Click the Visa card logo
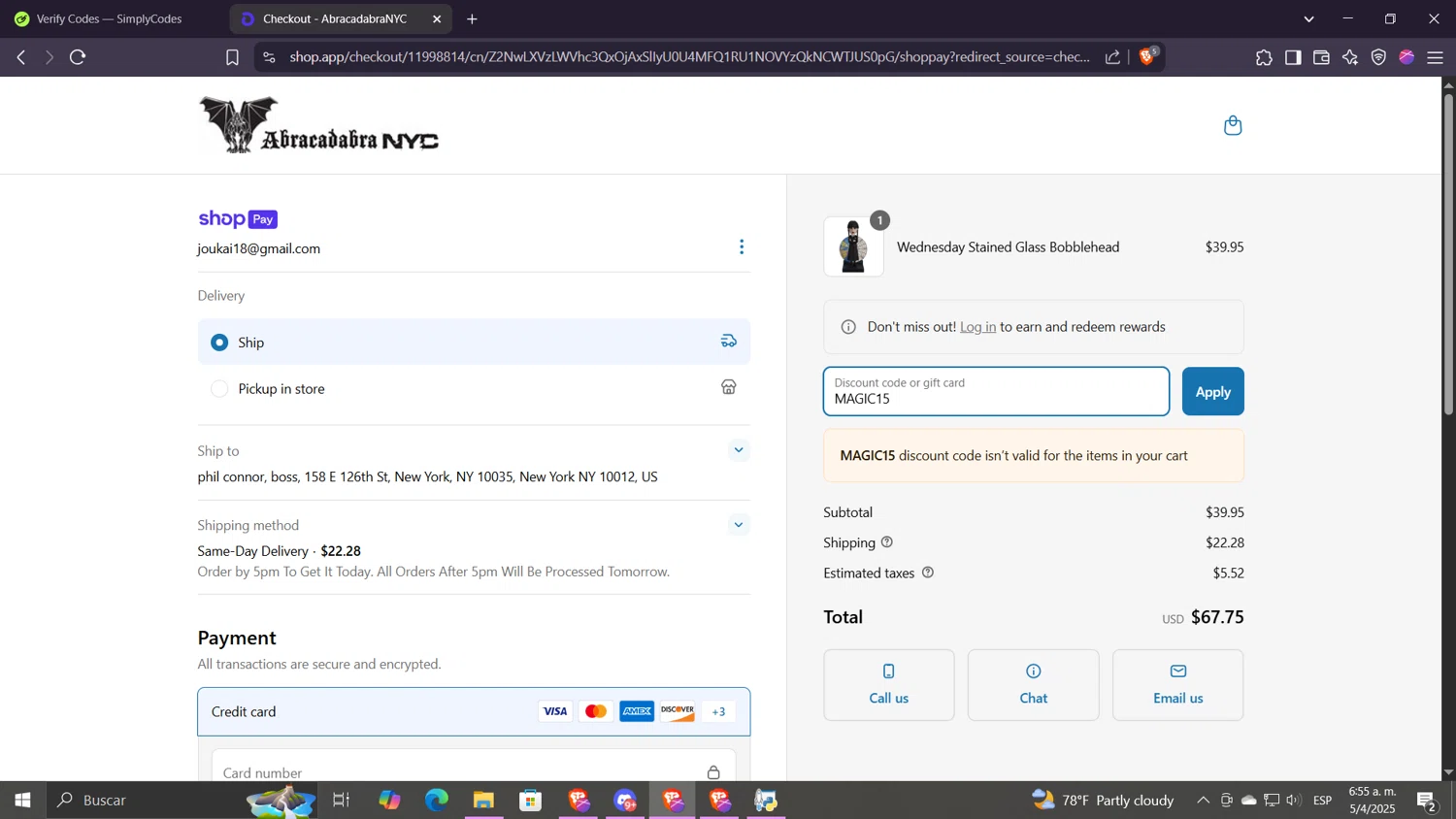The width and height of the screenshot is (1456, 819). 555,711
